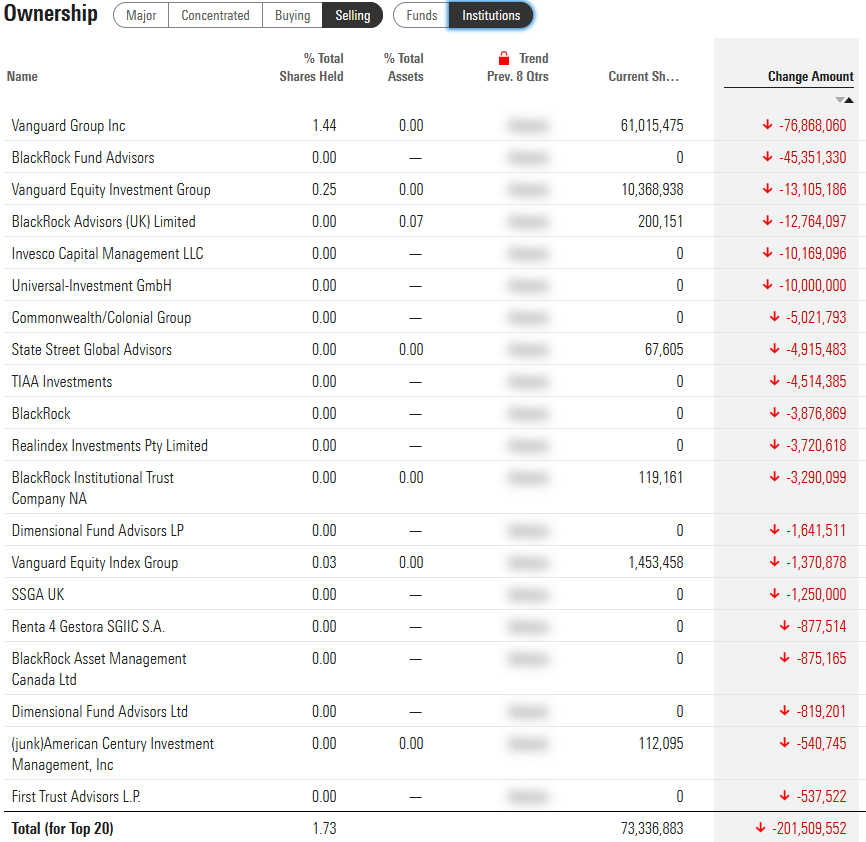Click the Ownership heading
The image size is (866, 842).
click(51, 13)
